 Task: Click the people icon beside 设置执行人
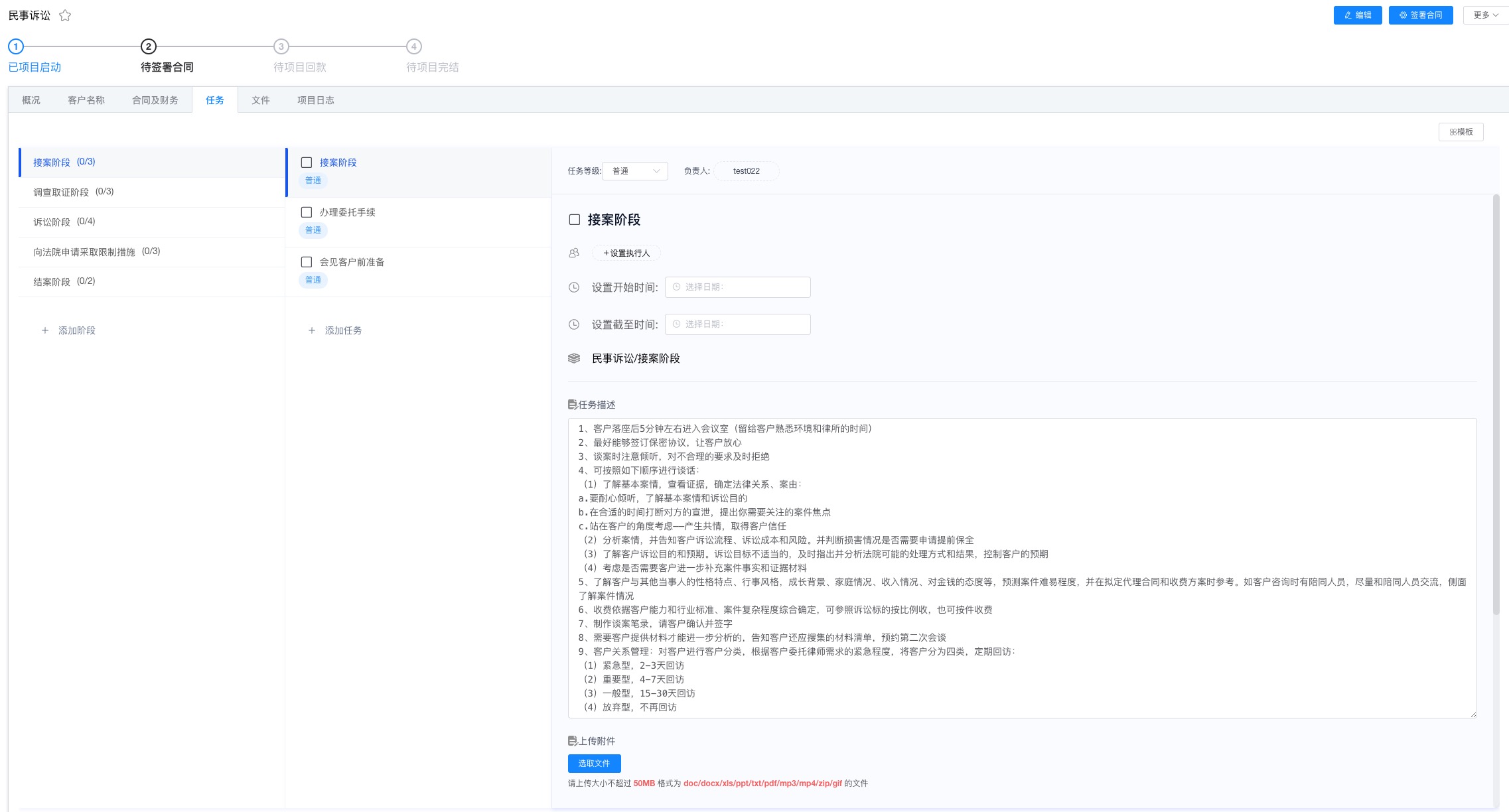(x=574, y=253)
